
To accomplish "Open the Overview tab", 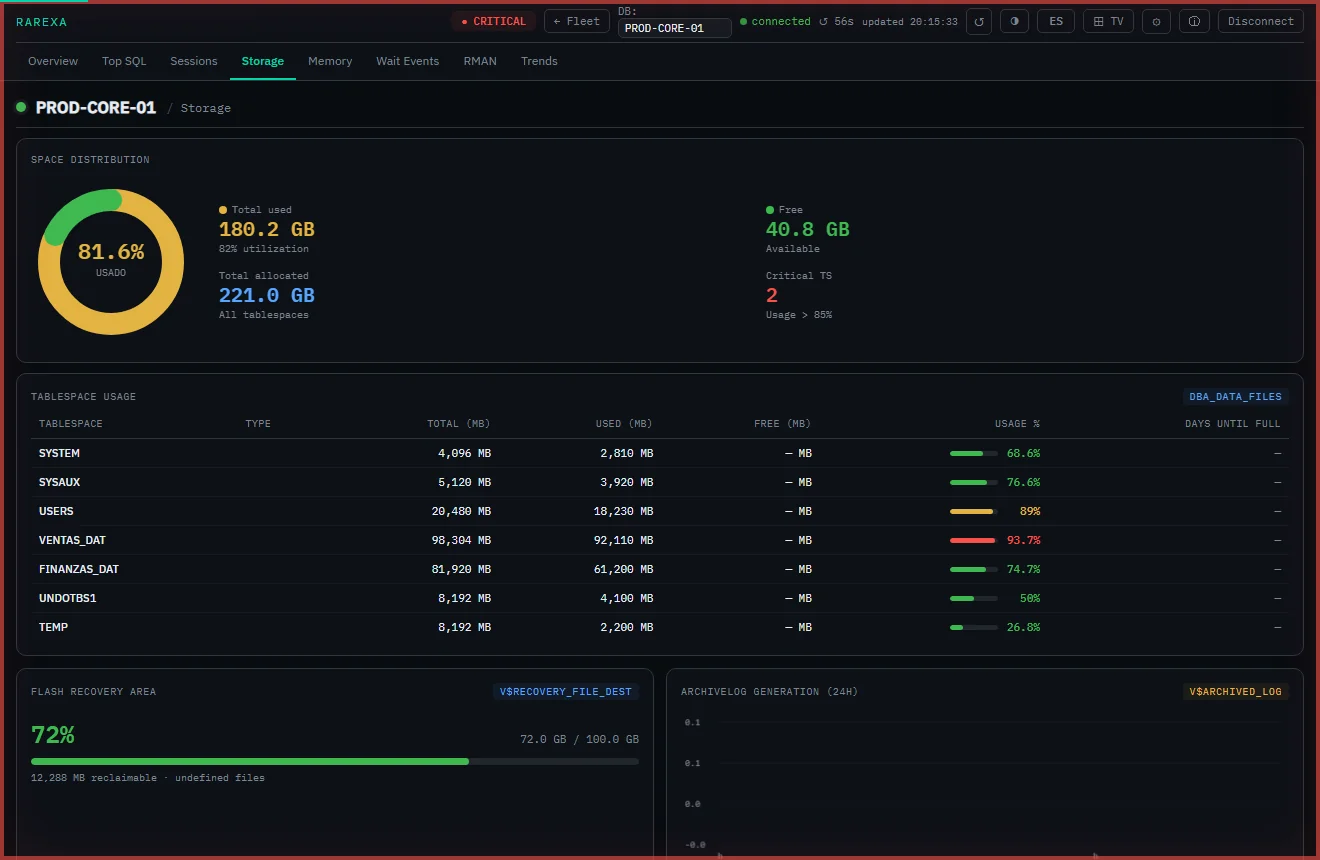I will pos(53,61).
